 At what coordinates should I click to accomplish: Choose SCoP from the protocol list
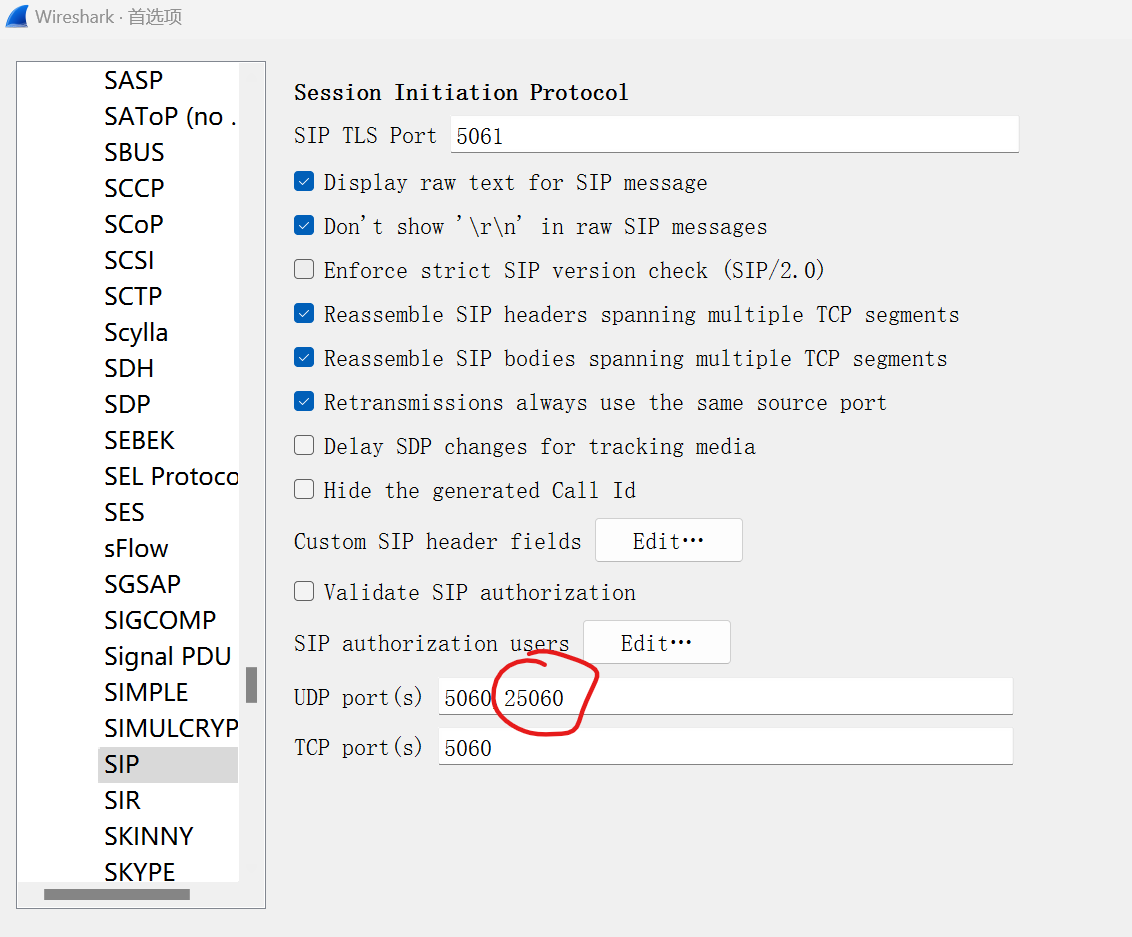pyautogui.click(x=134, y=225)
